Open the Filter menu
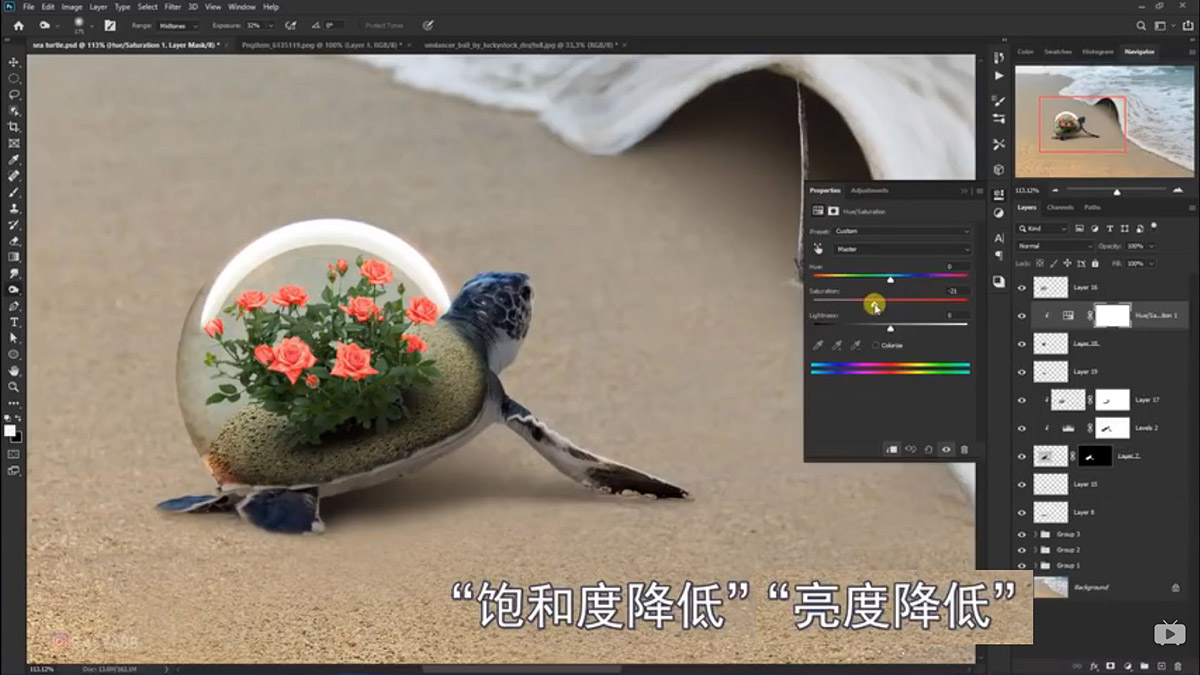This screenshot has height=675, width=1200. (x=172, y=6)
